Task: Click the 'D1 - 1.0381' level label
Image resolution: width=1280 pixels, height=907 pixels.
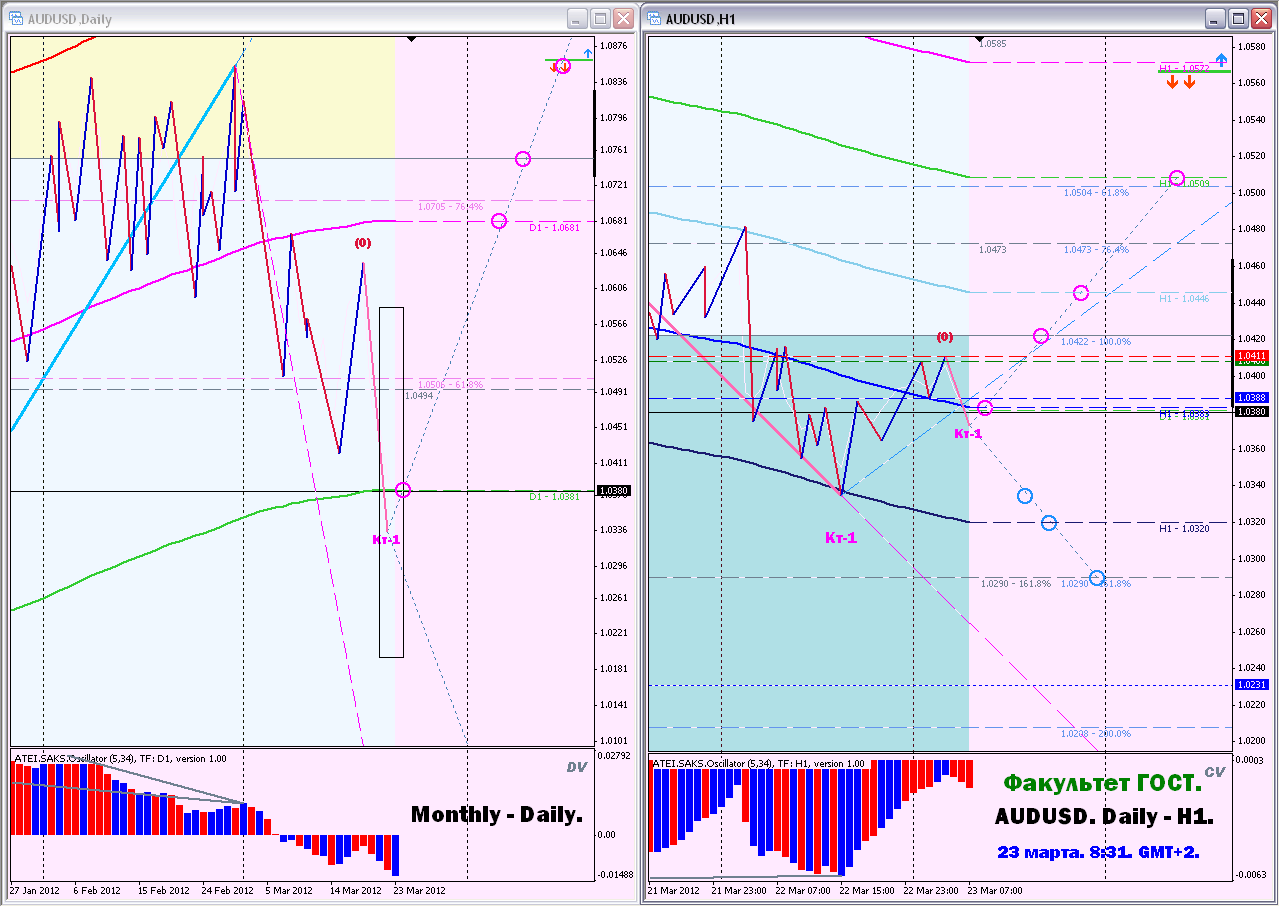Action: coord(555,497)
